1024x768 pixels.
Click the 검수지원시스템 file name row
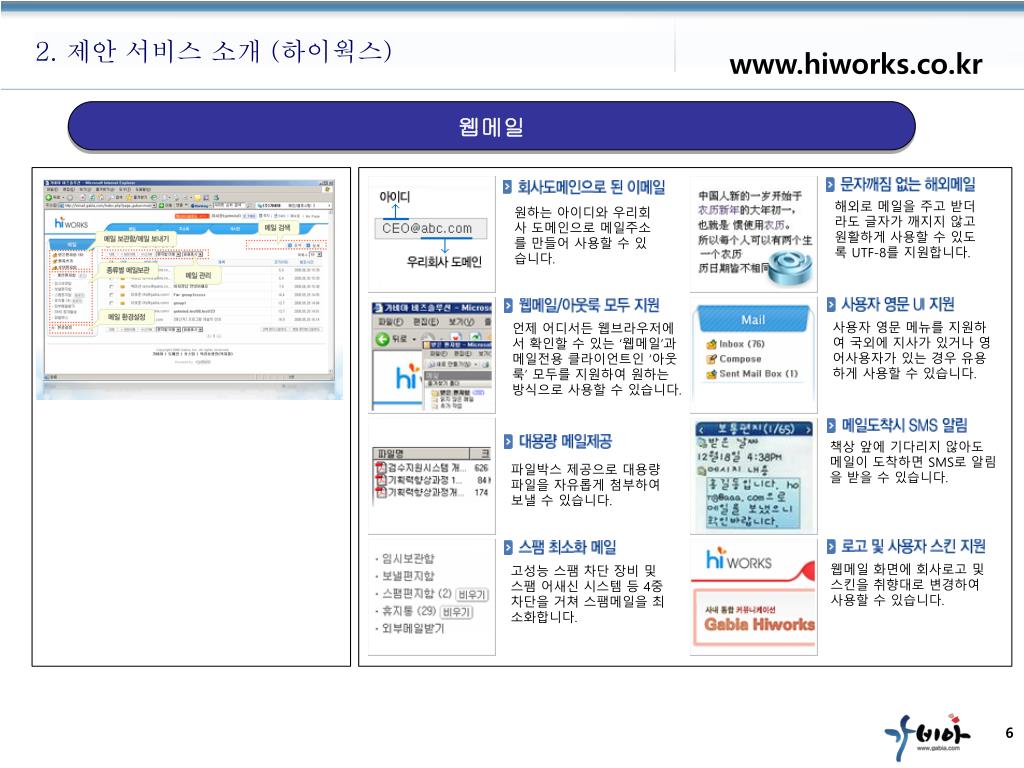pos(428,468)
